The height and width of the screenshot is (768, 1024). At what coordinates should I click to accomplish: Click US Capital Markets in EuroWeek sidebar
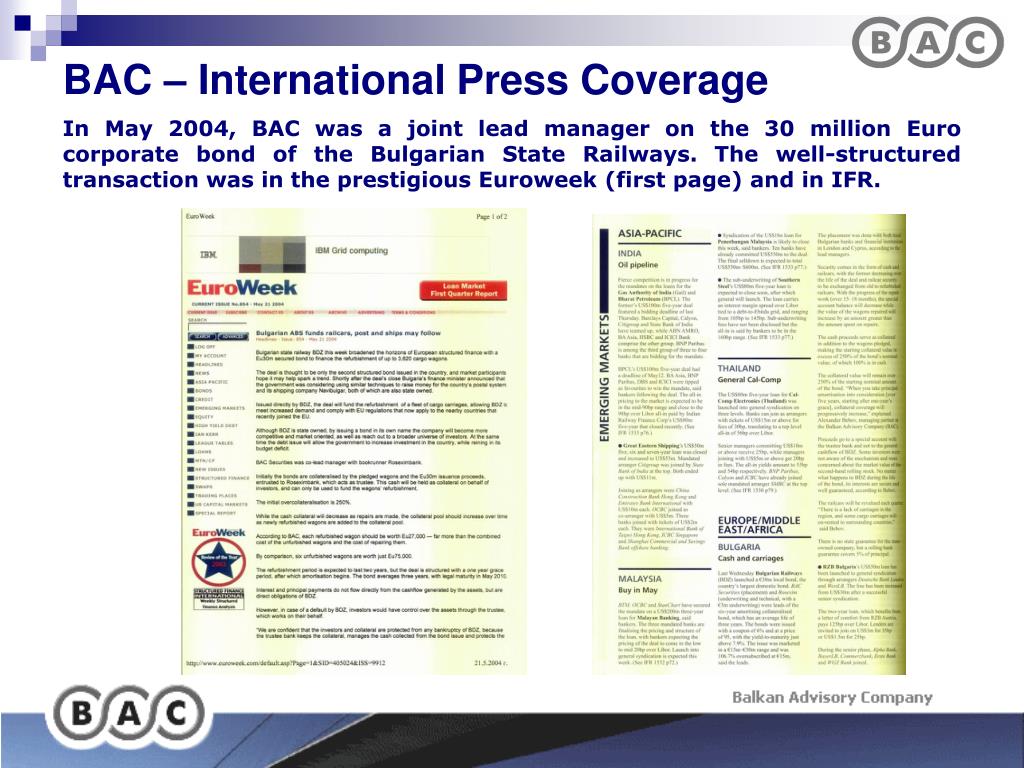click(x=217, y=504)
